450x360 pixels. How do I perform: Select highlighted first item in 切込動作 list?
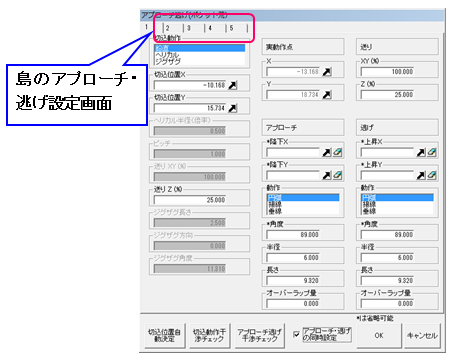coord(200,48)
